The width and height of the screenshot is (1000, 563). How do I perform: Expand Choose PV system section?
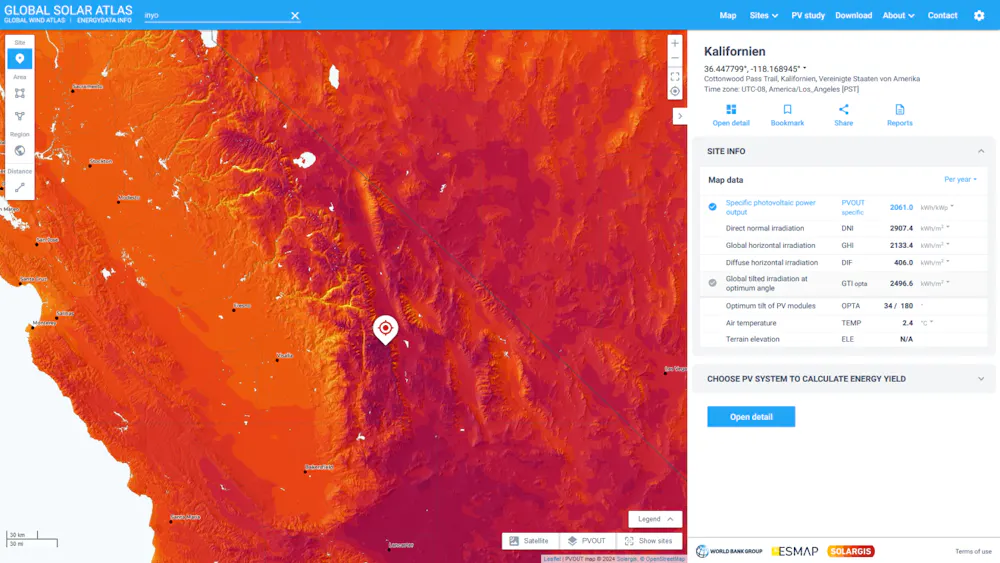[981, 379]
